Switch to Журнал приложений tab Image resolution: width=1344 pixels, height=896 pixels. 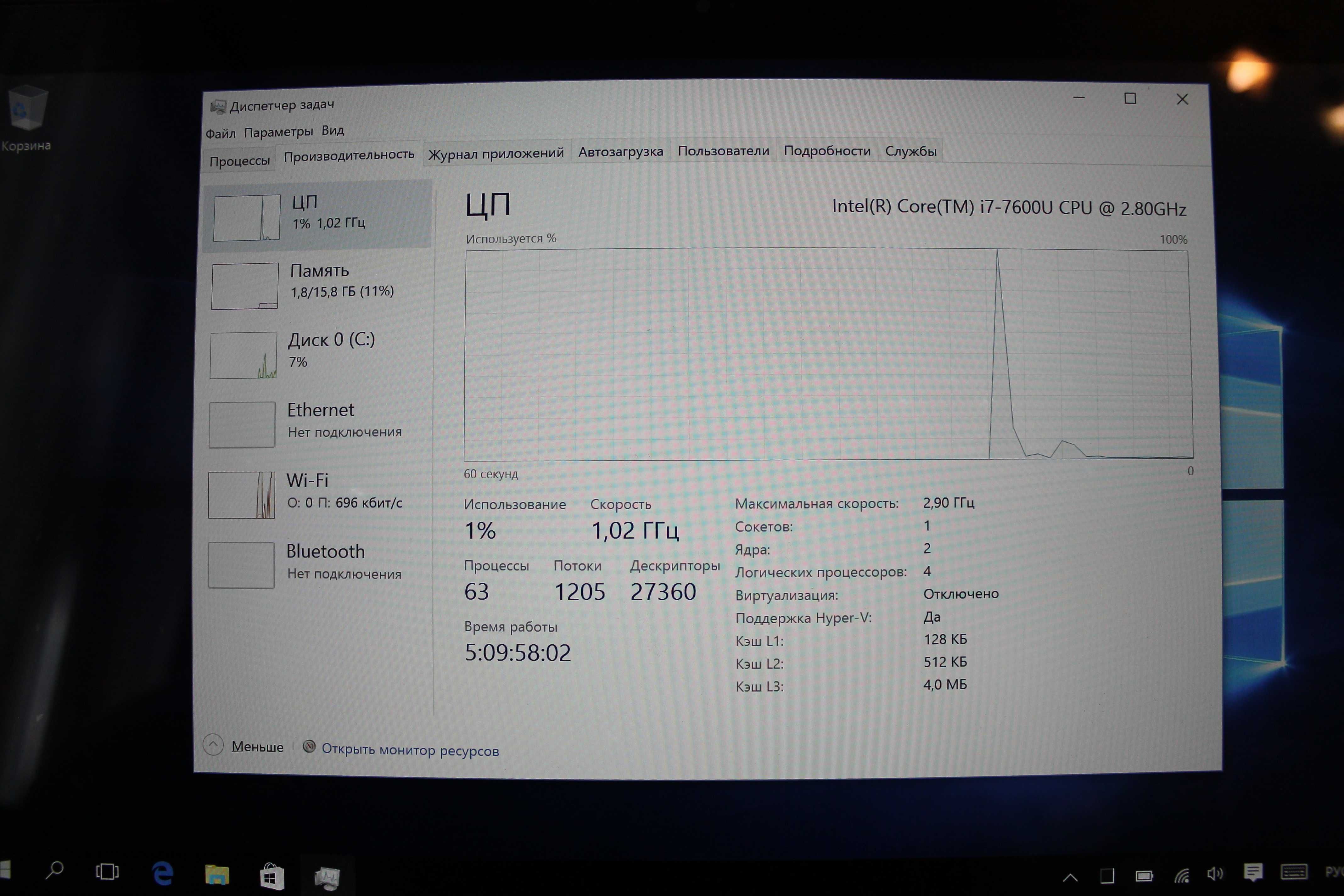[496, 153]
